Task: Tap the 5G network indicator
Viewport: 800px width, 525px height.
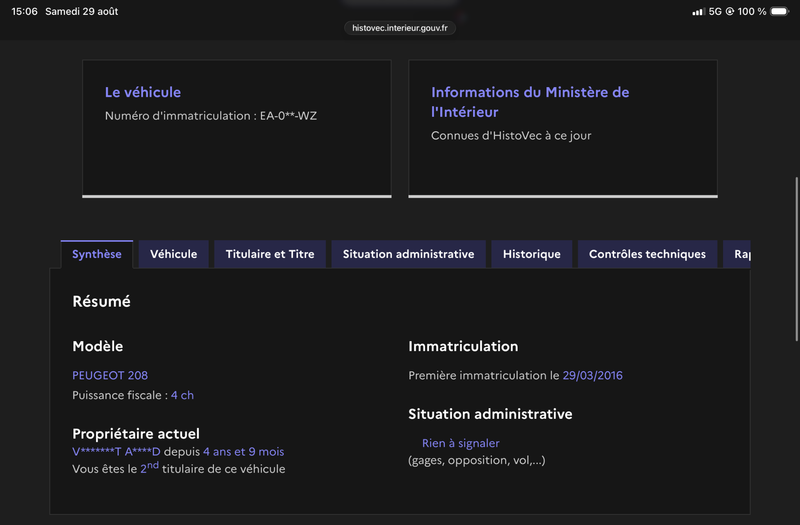Action: pos(715,11)
